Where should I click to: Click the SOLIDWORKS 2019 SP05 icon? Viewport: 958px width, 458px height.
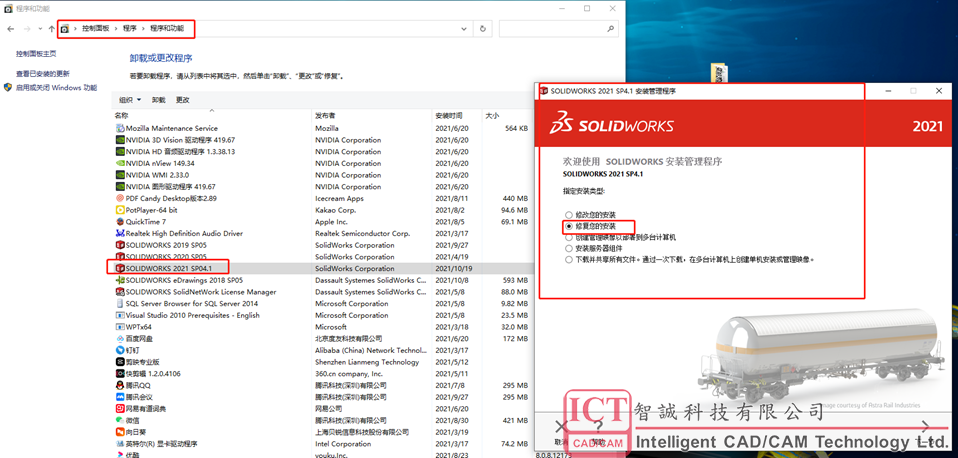pos(120,245)
